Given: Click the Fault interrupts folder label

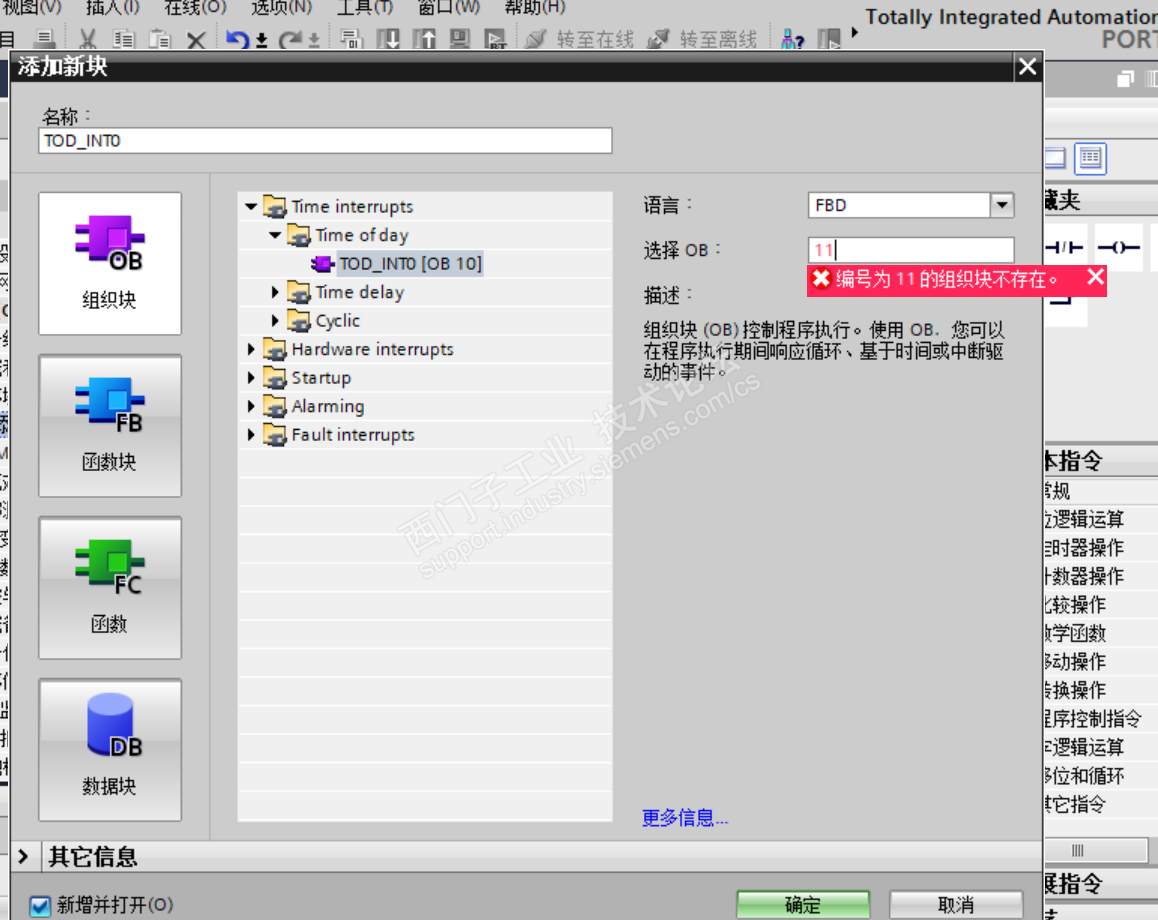Looking at the screenshot, I should (353, 435).
